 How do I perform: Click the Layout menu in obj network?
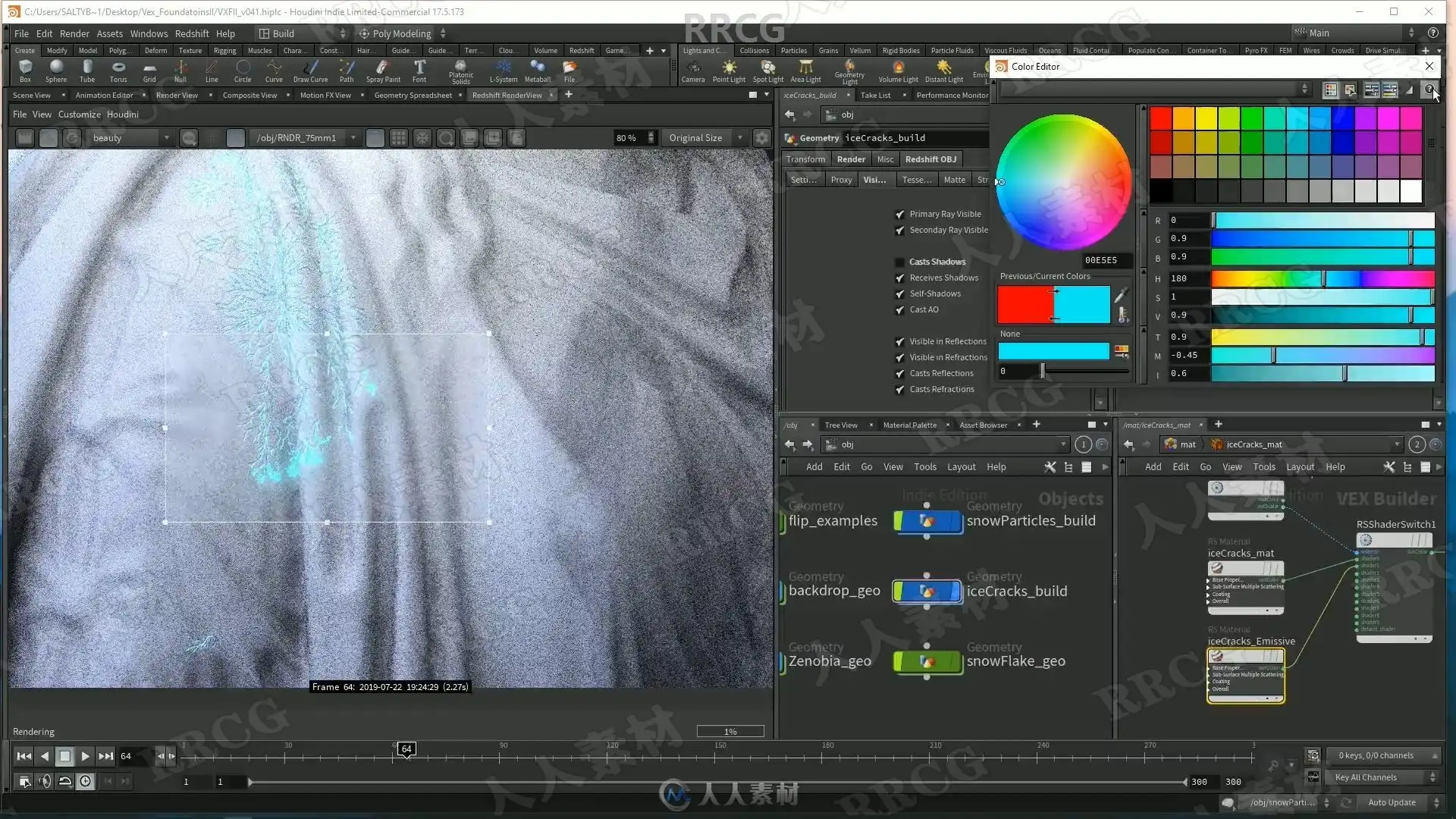click(x=961, y=467)
